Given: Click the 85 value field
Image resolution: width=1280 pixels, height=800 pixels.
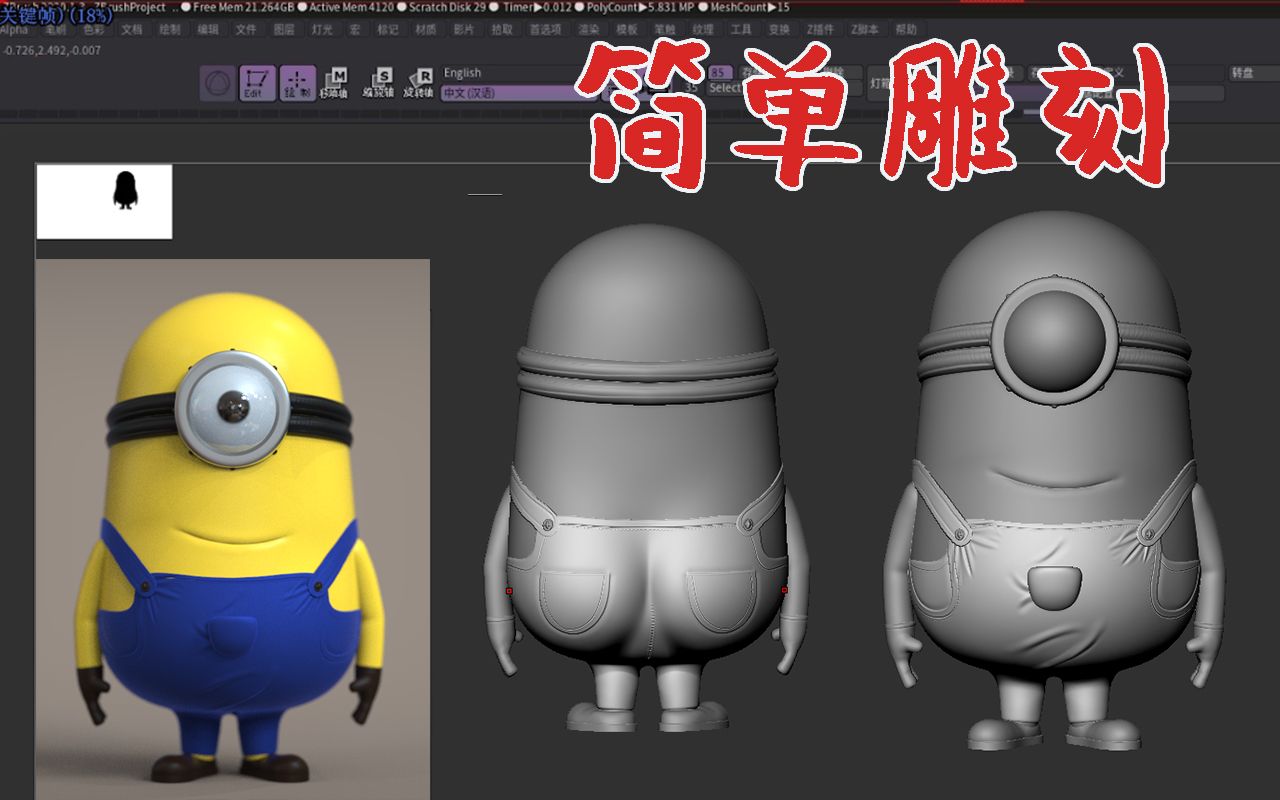Looking at the screenshot, I should tap(720, 72).
